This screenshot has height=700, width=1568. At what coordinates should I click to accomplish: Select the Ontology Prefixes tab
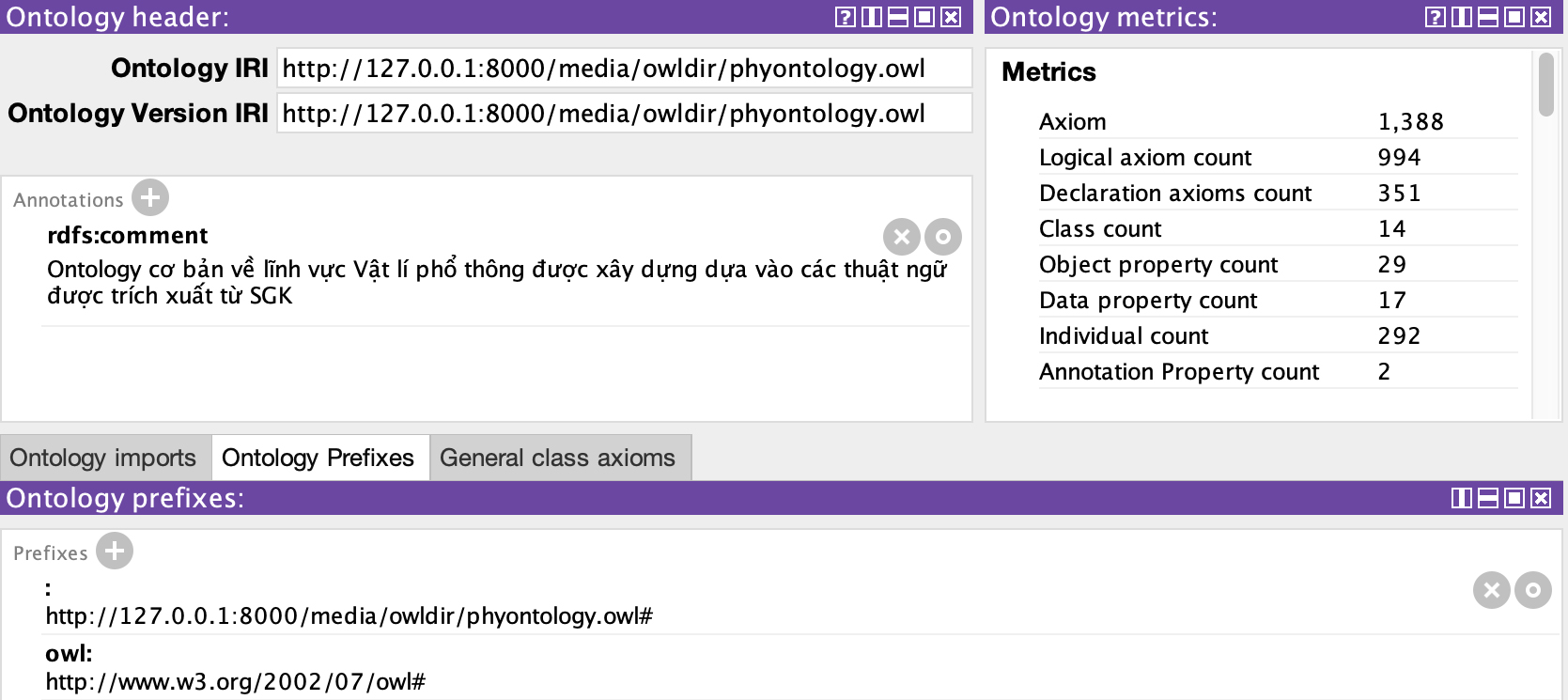318,458
